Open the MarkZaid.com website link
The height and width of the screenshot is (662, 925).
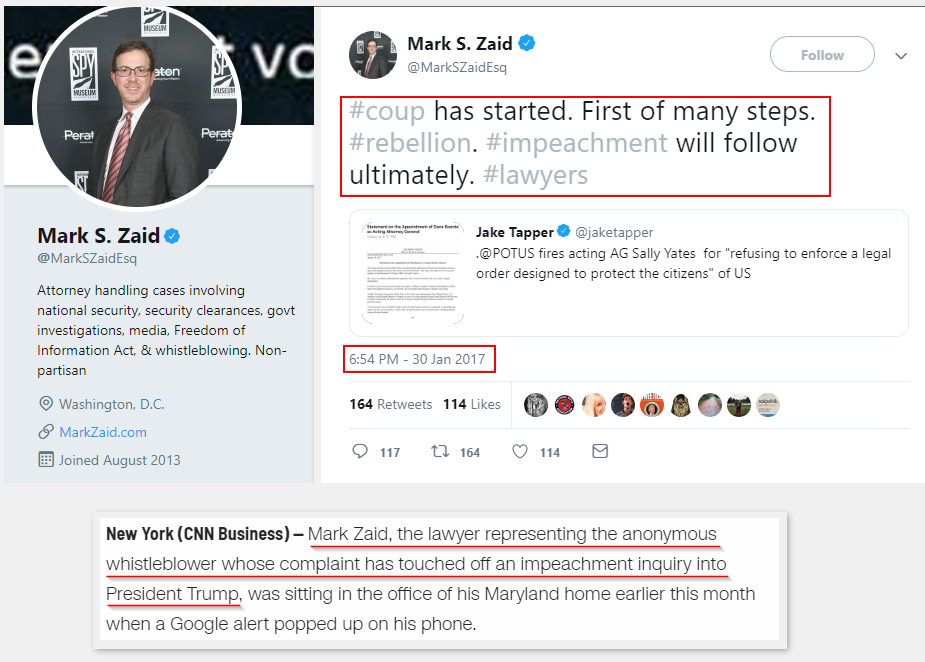tap(103, 432)
